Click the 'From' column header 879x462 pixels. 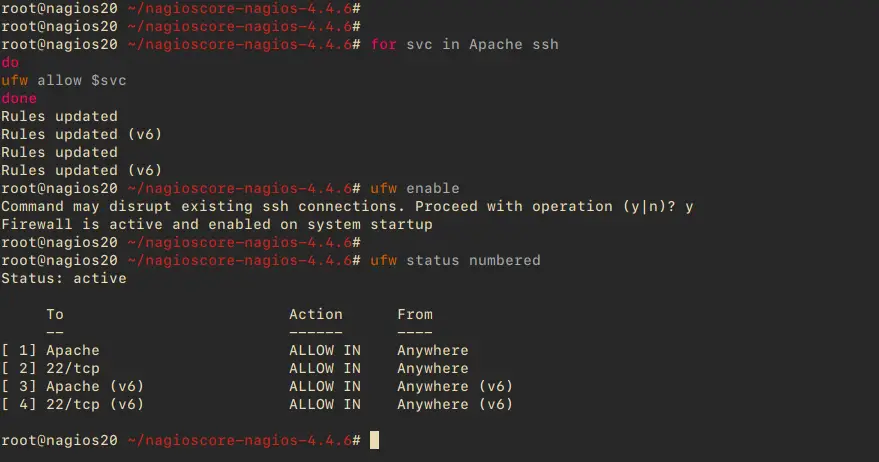(415, 314)
